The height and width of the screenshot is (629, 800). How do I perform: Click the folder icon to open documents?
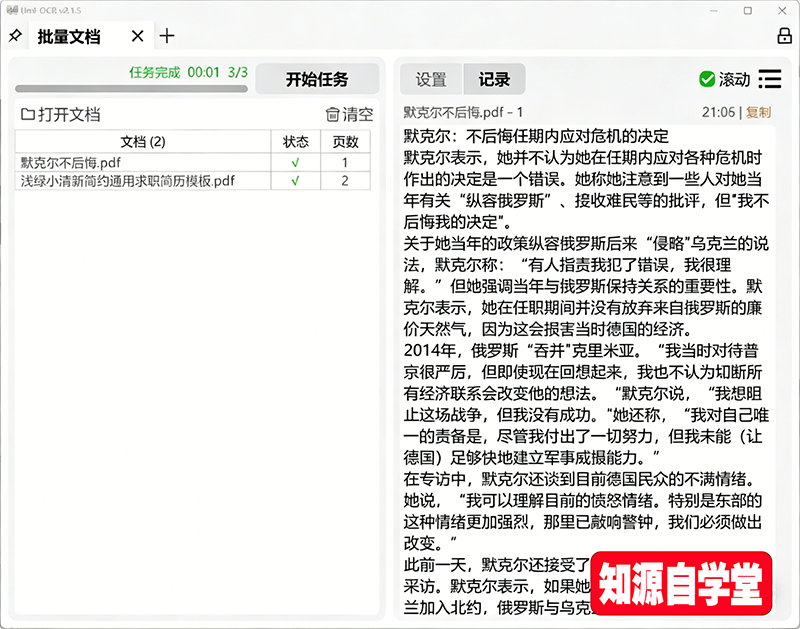point(28,115)
